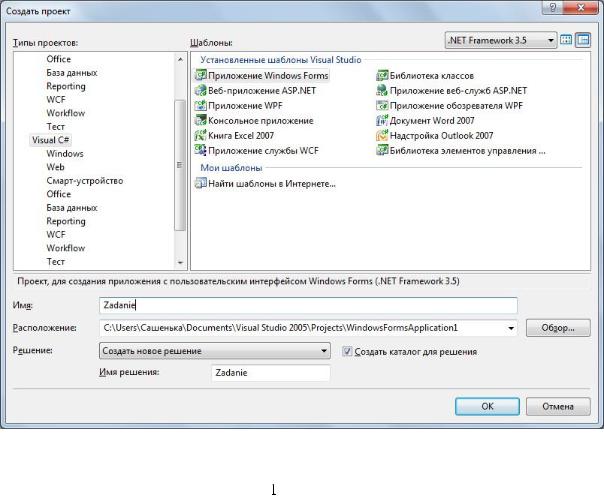
Task: Click 'Найти шаблоны в Интернете...' link text
Action: point(272,184)
